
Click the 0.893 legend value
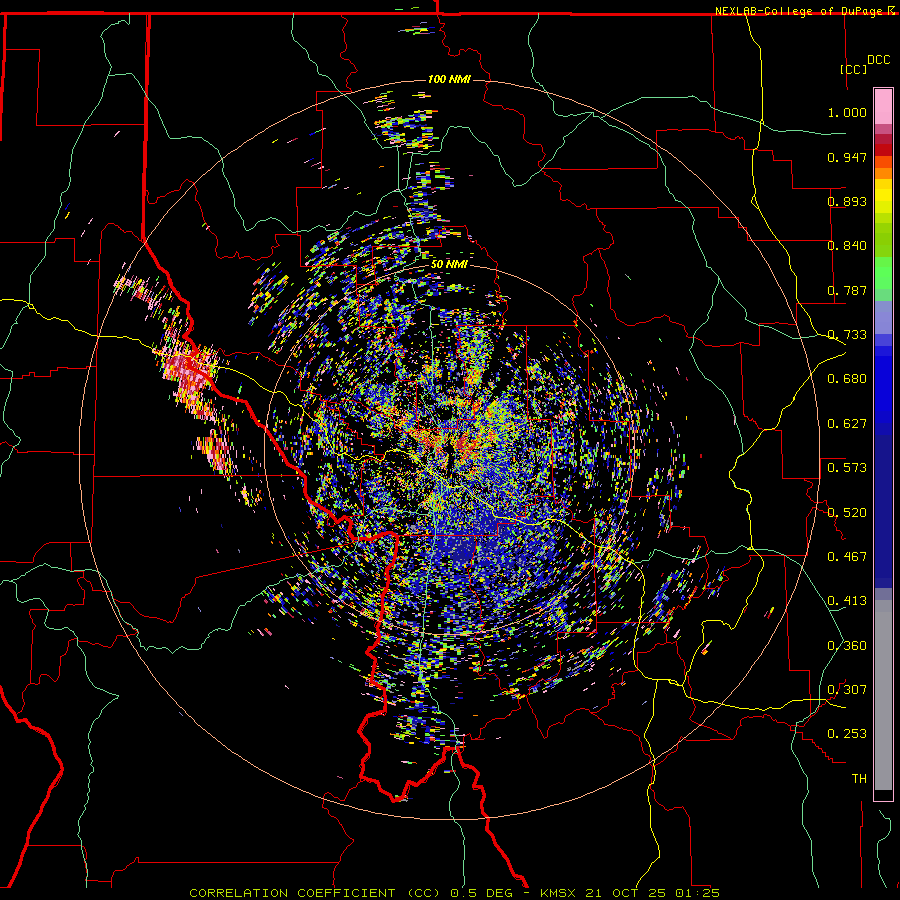(x=847, y=201)
